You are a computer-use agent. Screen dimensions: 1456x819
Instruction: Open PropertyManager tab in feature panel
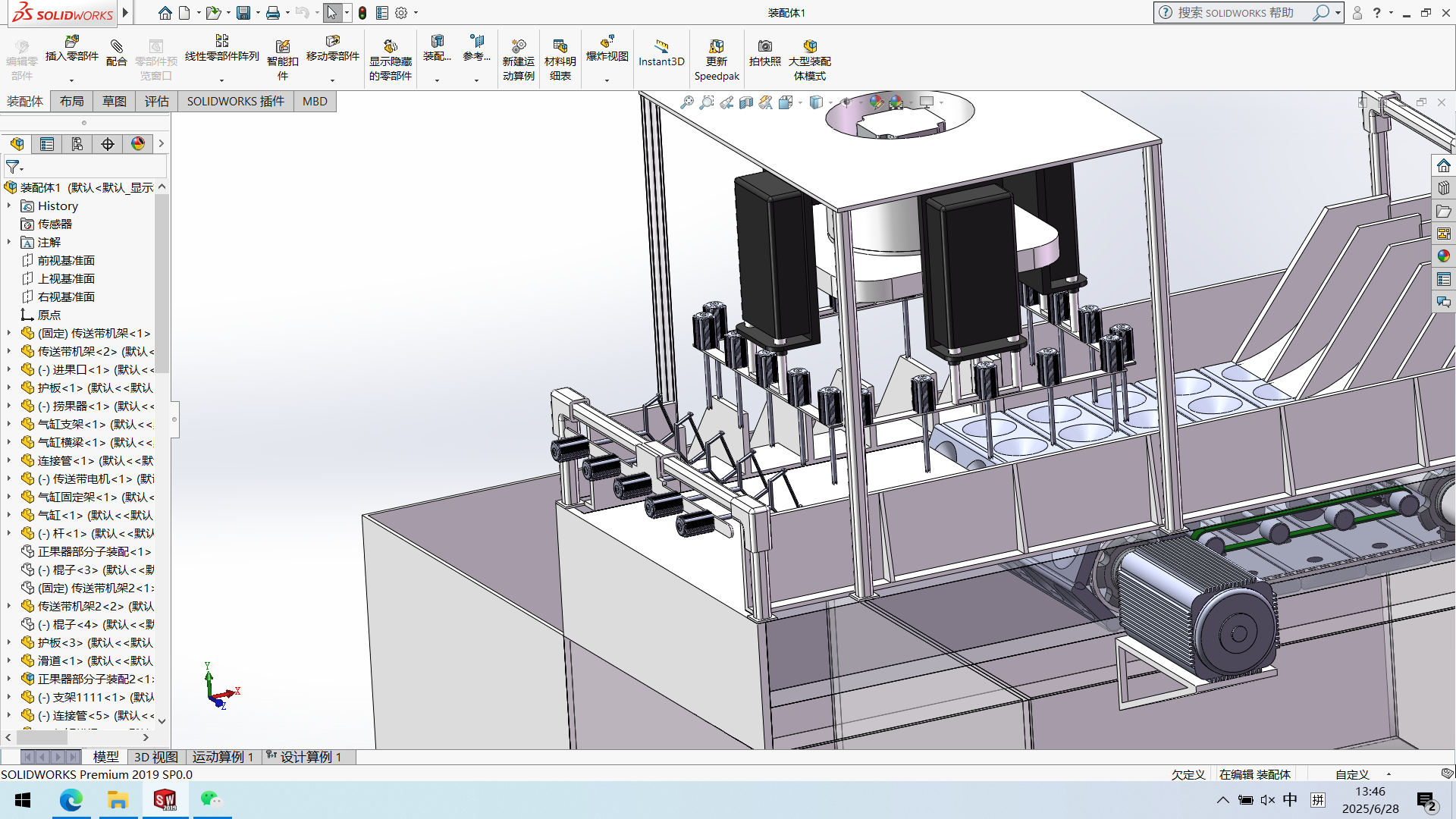pos(47,144)
